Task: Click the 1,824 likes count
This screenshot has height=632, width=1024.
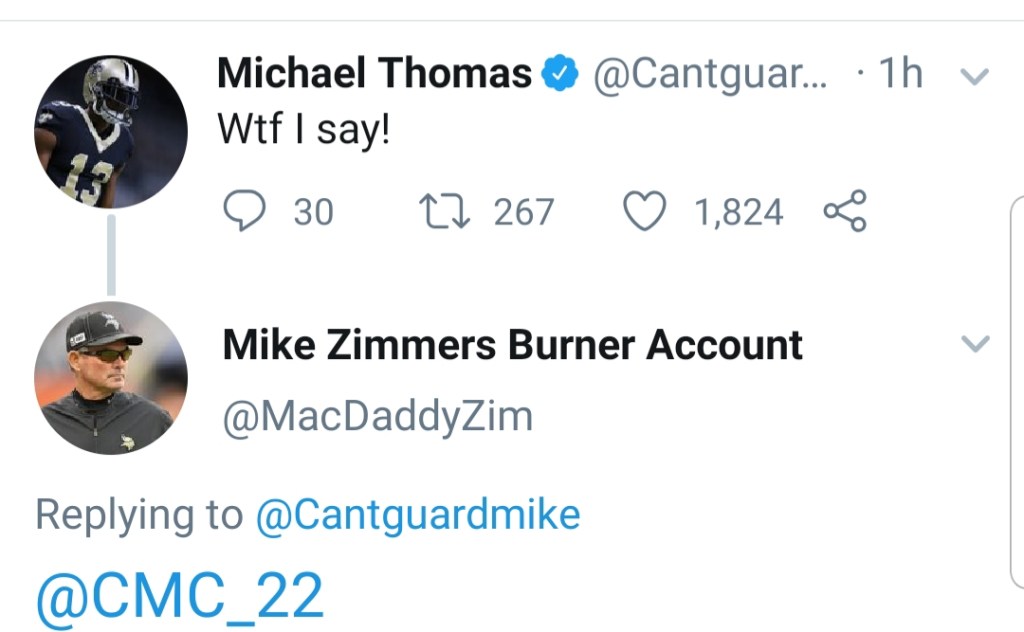Action: [x=739, y=212]
